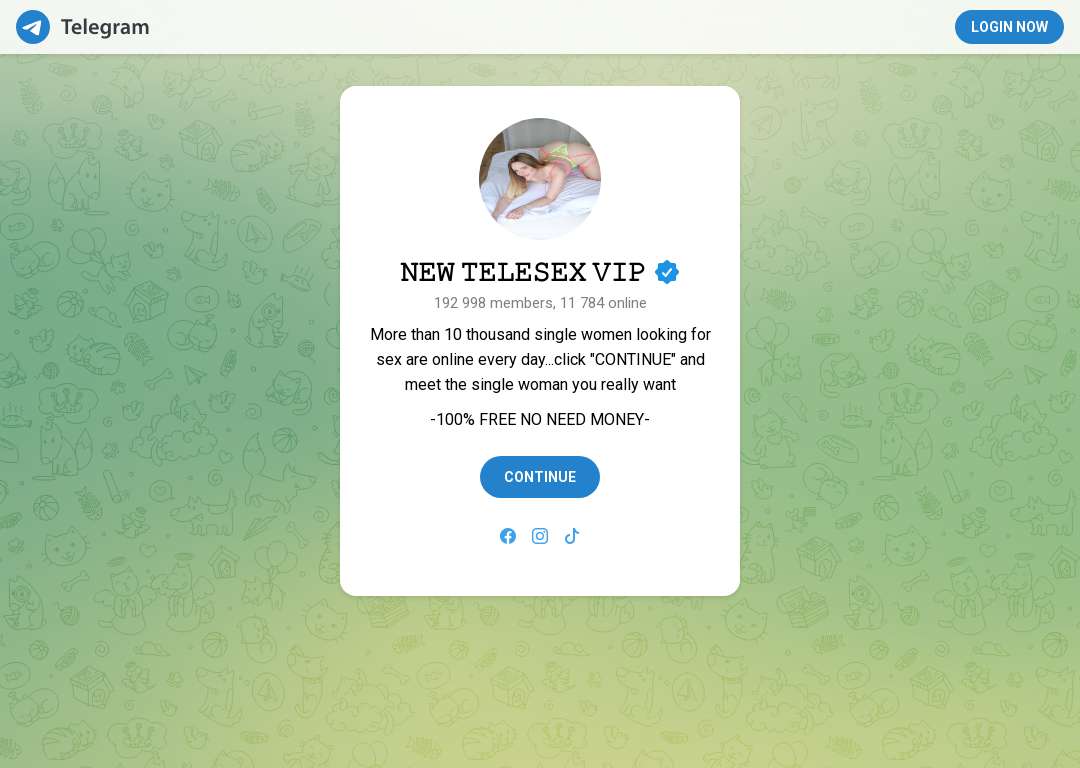This screenshot has height=768, width=1080.
Task: Click the 100% FREE NO NEED MONEY line
Action: point(540,419)
